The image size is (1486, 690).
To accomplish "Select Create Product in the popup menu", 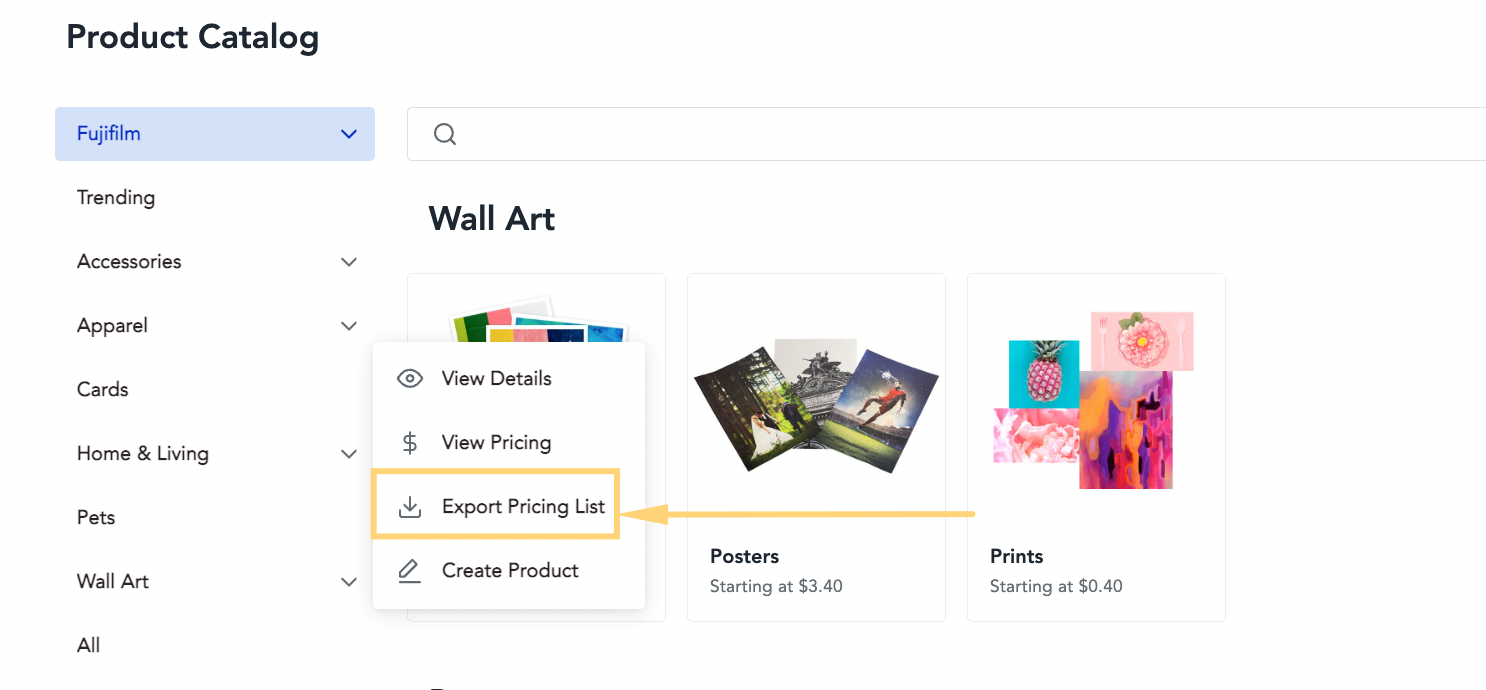I will click(x=509, y=571).
